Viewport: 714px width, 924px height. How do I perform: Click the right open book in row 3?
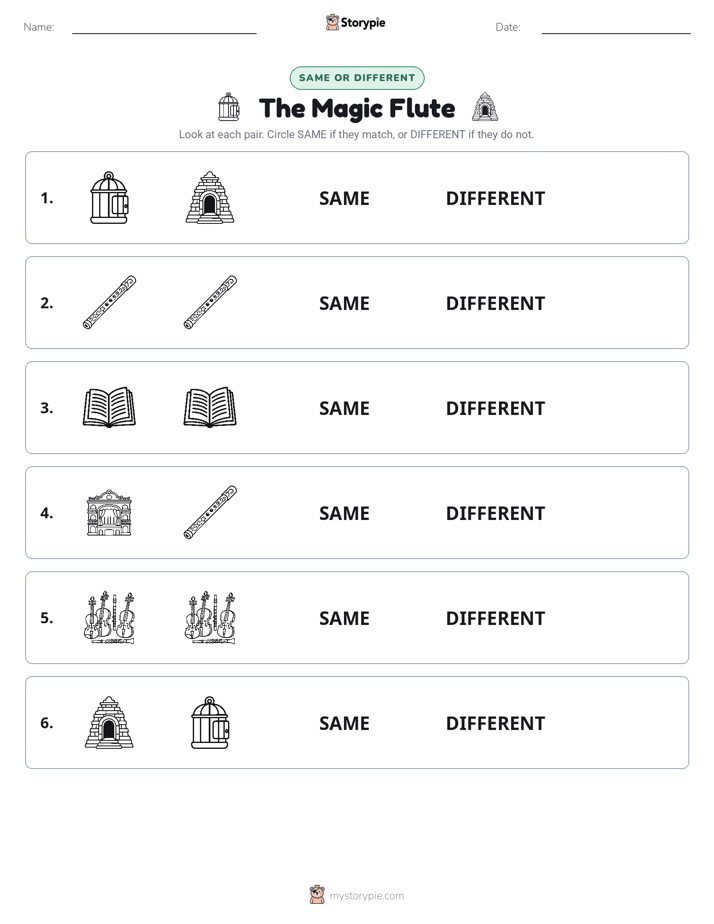pyautogui.click(x=210, y=407)
